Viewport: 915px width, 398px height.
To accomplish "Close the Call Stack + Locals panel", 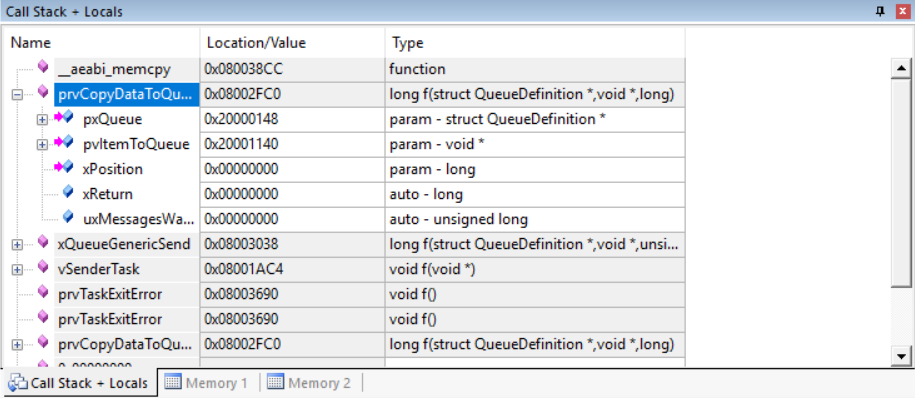I will click(902, 12).
